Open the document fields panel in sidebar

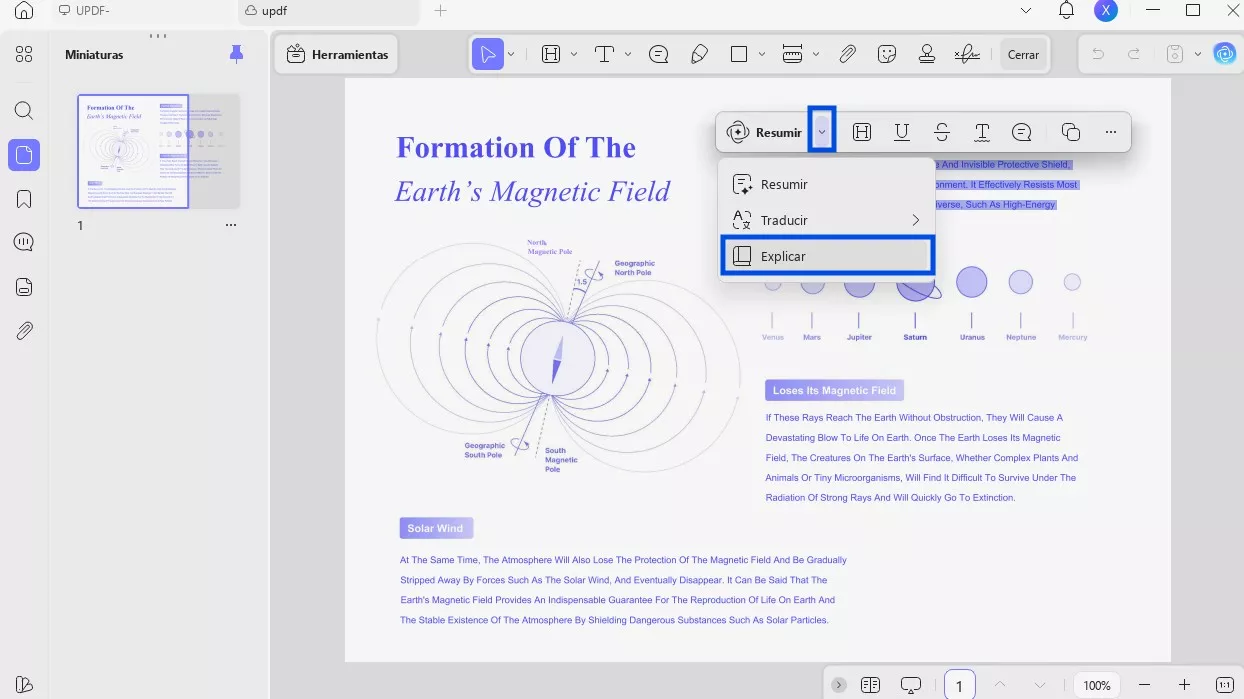(24, 287)
